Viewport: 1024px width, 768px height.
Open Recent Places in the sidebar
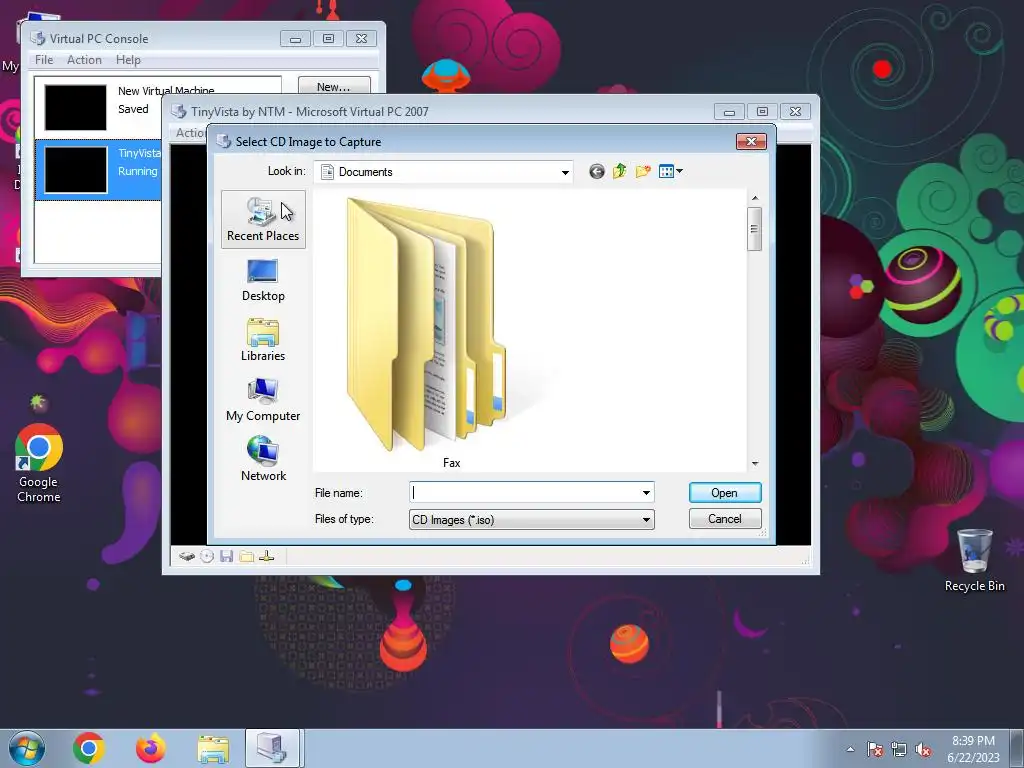tap(263, 219)
